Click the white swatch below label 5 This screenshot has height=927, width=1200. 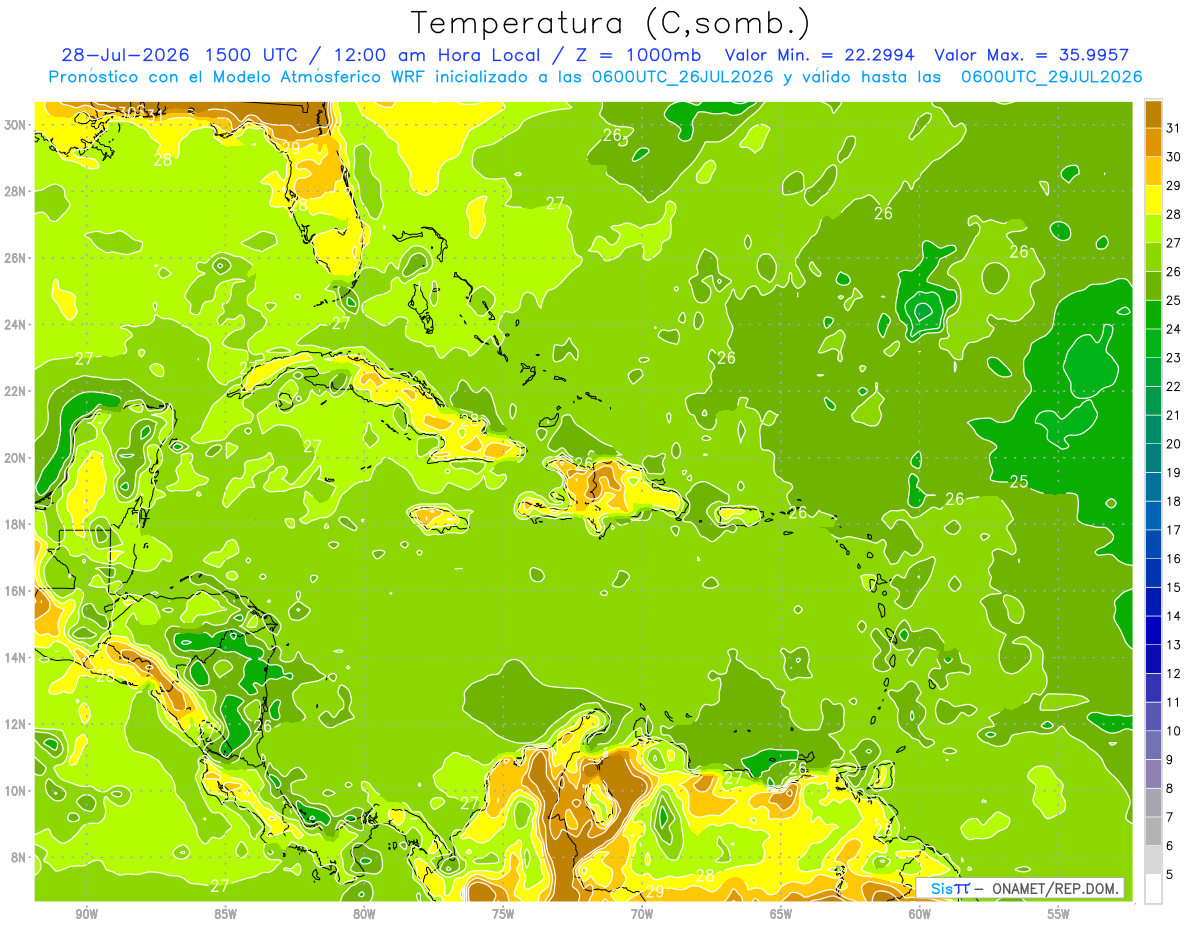coord(1153,889)
